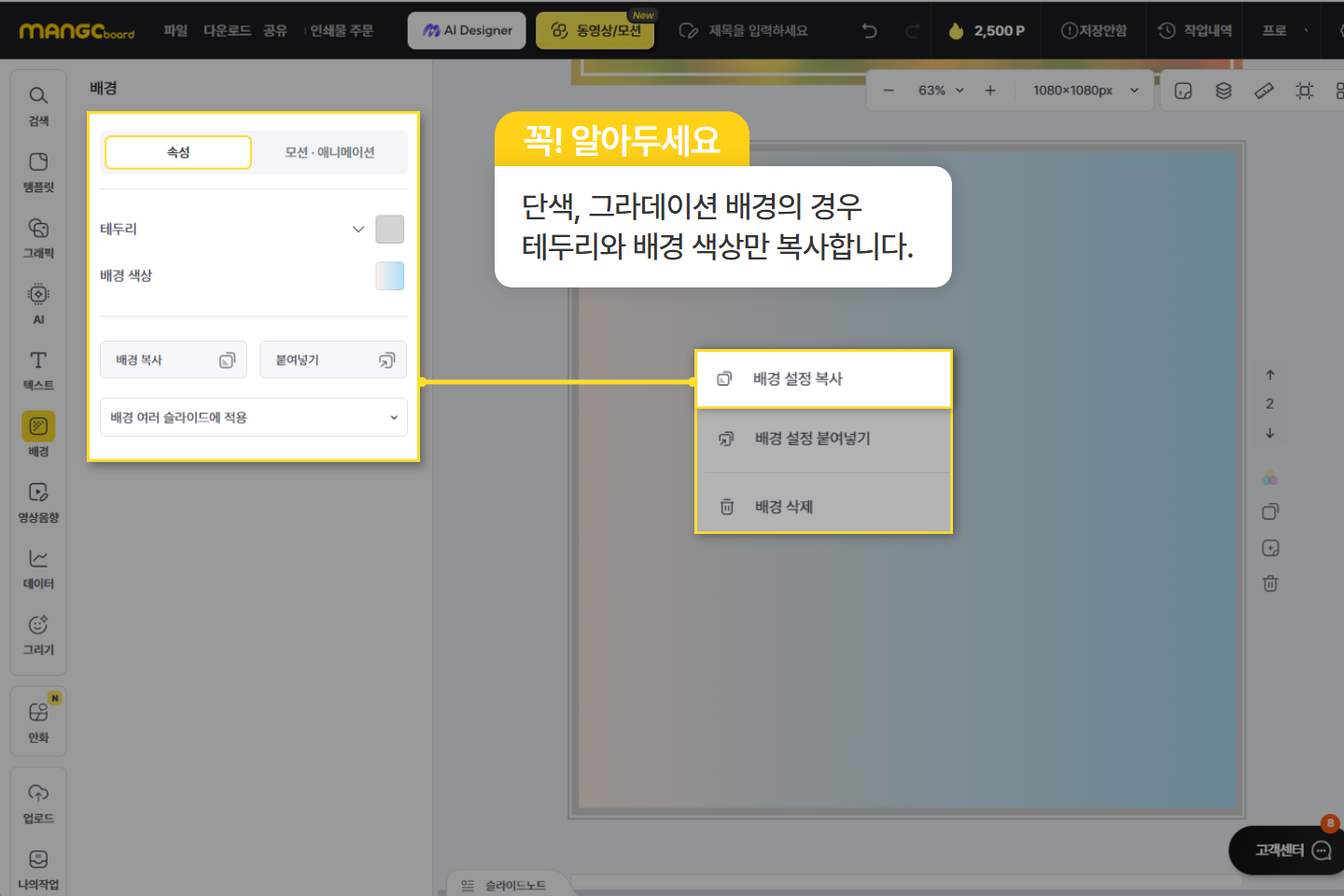This screenshot has width=1344, height=896.
Task: Open the 작업내역 history button
Action: pos(1196,31)
